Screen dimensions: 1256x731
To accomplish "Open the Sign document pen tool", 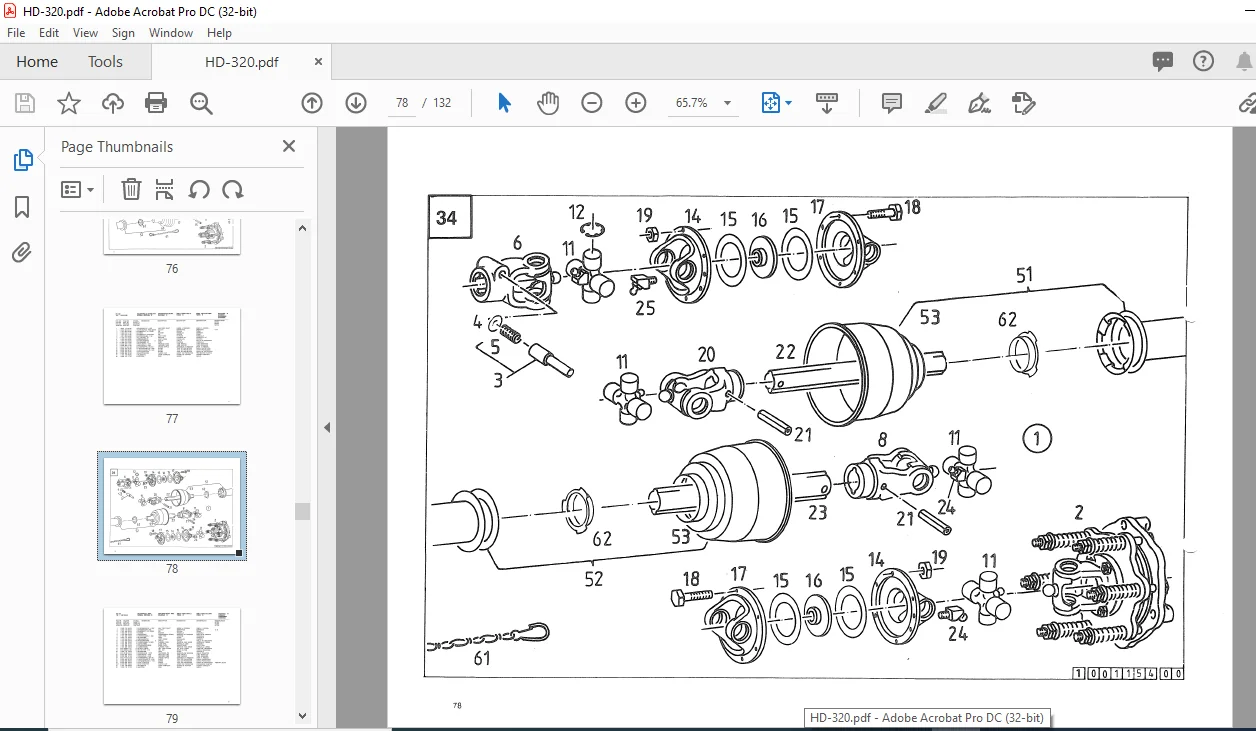I will [980, 103].
